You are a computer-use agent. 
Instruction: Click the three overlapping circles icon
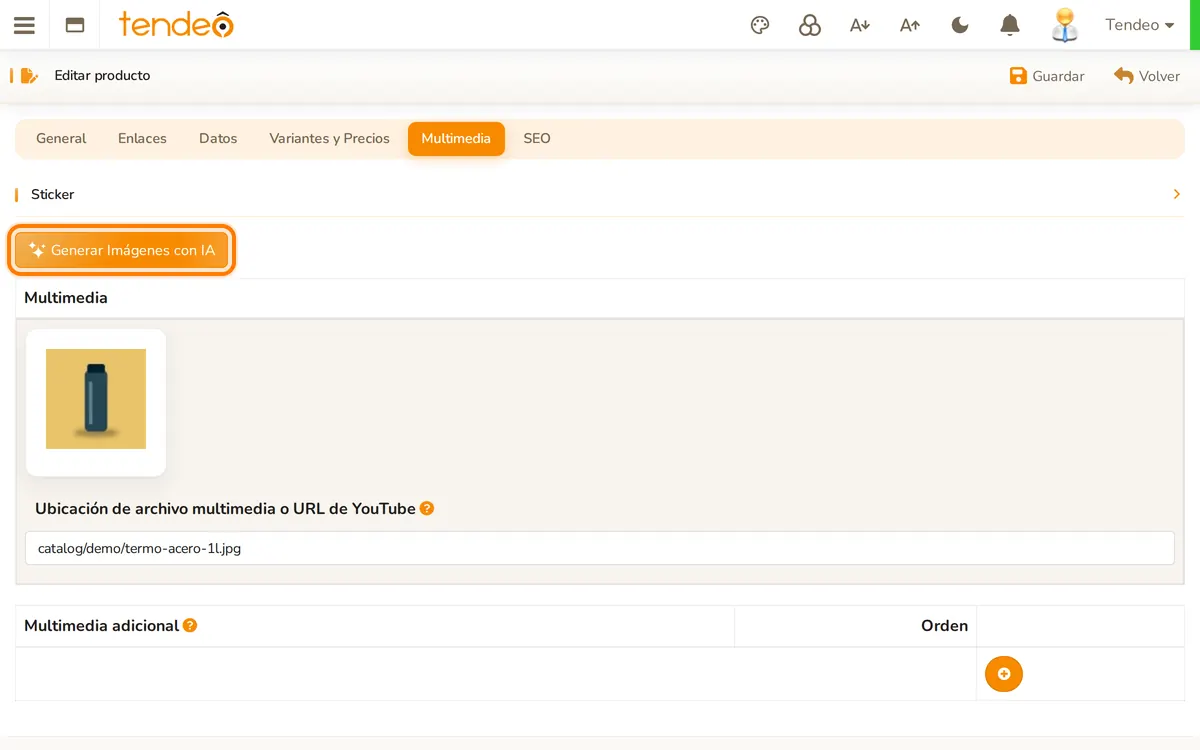pyautogui.click(x=810, y=25)
